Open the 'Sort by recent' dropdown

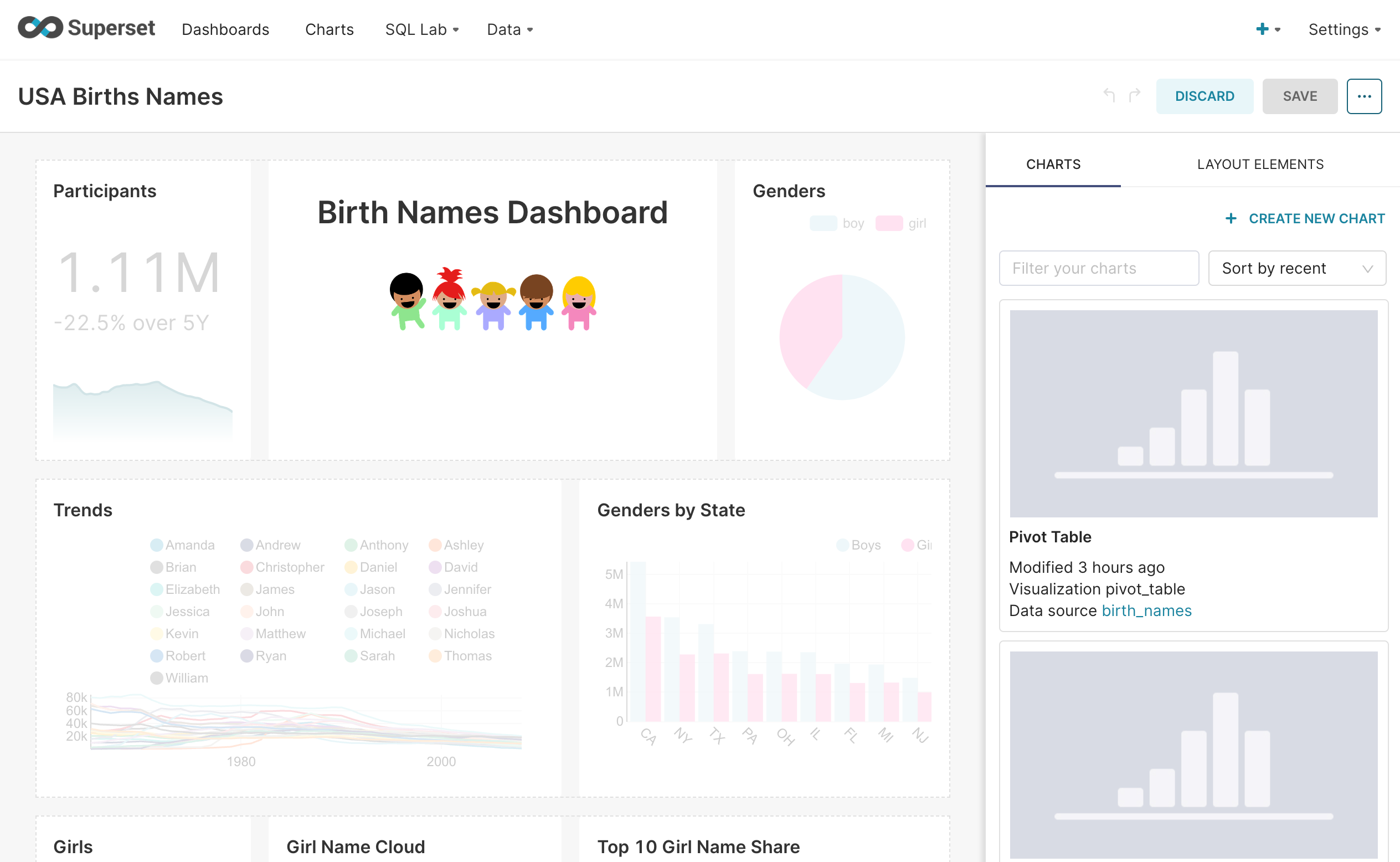(x=1297, y=268)
